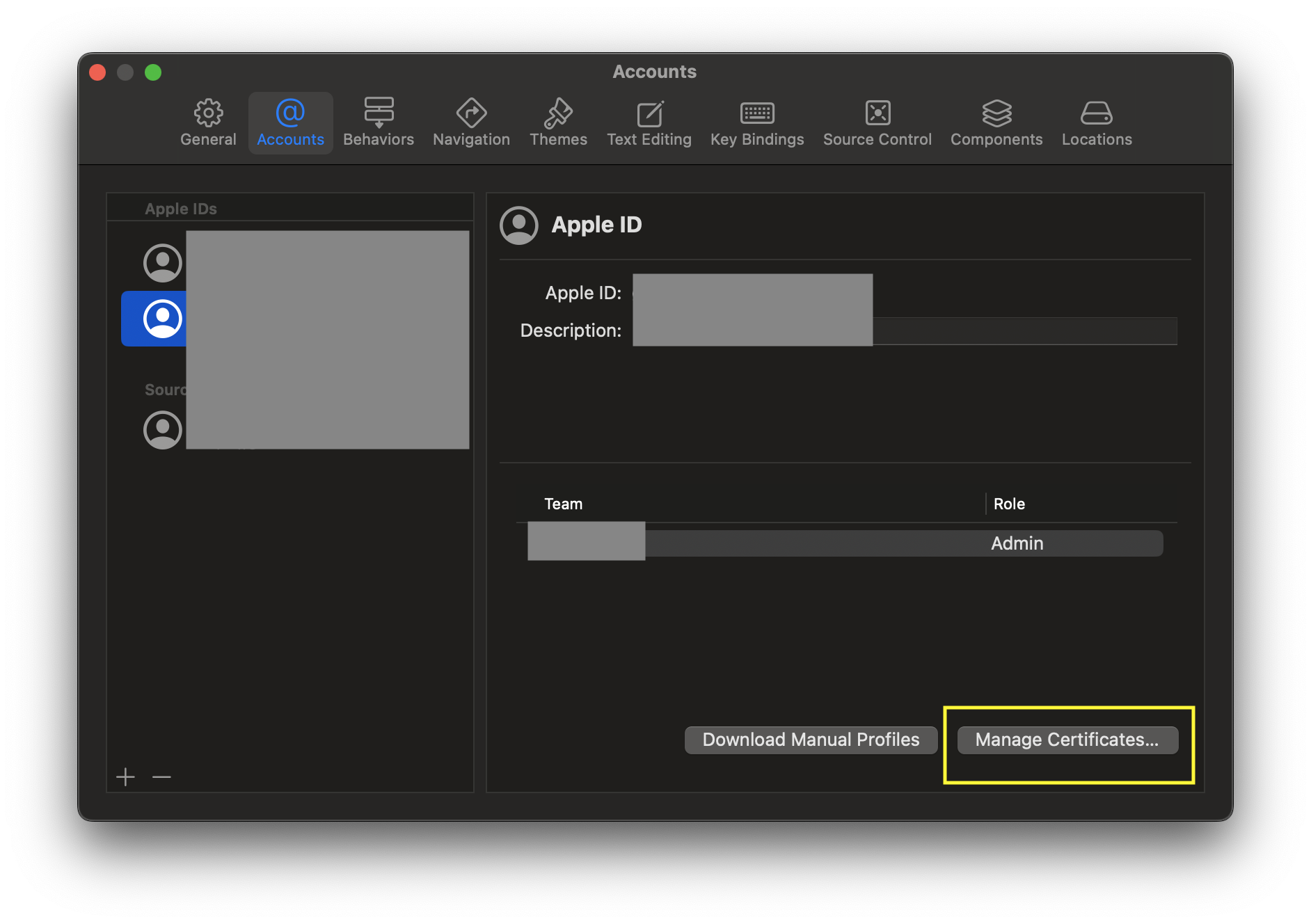Select the Accounts preferences tab
Screen dimensions: 1311x924
click(x=290, y=123)
